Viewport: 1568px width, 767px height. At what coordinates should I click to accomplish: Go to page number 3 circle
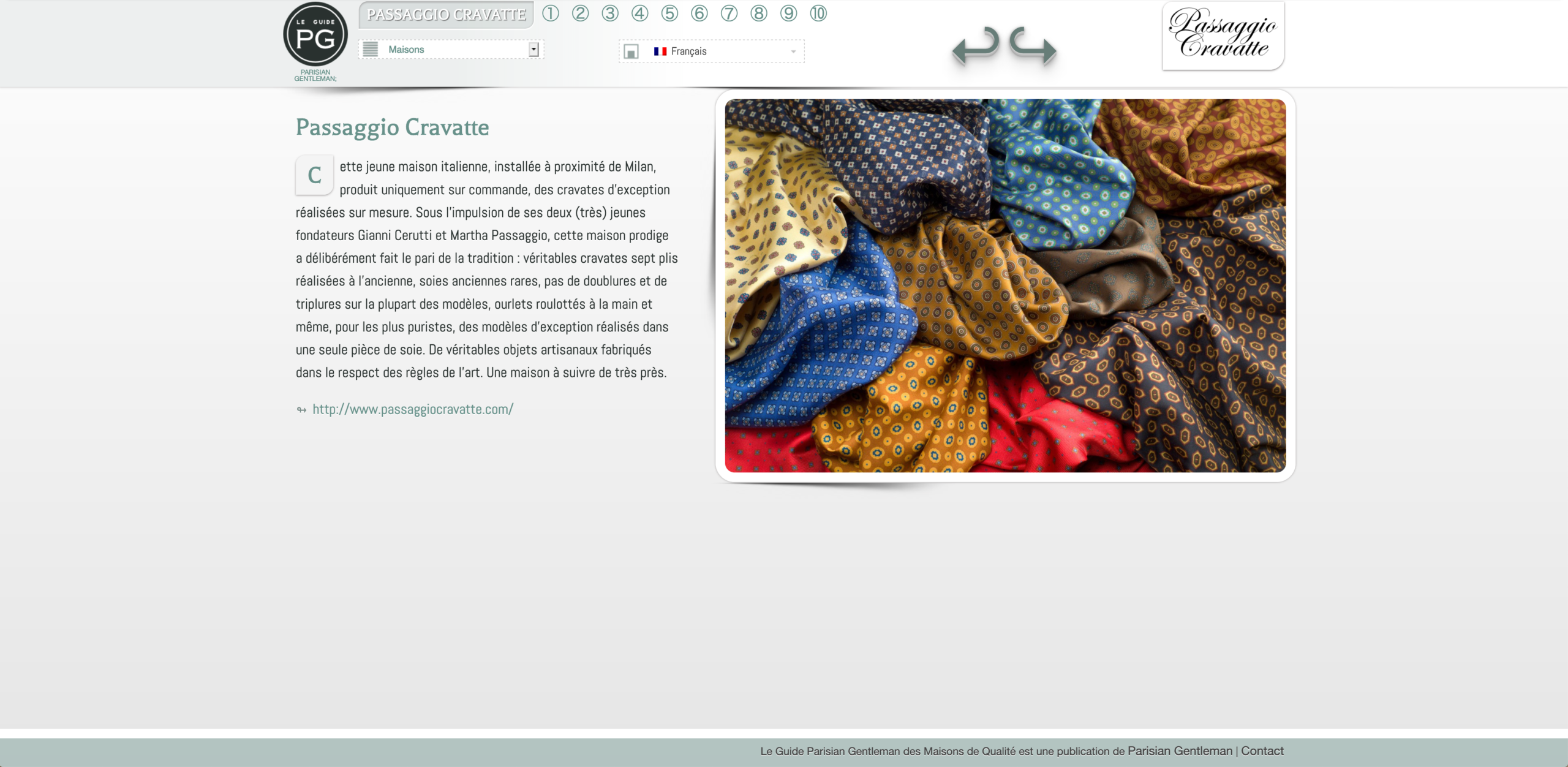pos(610,13)
